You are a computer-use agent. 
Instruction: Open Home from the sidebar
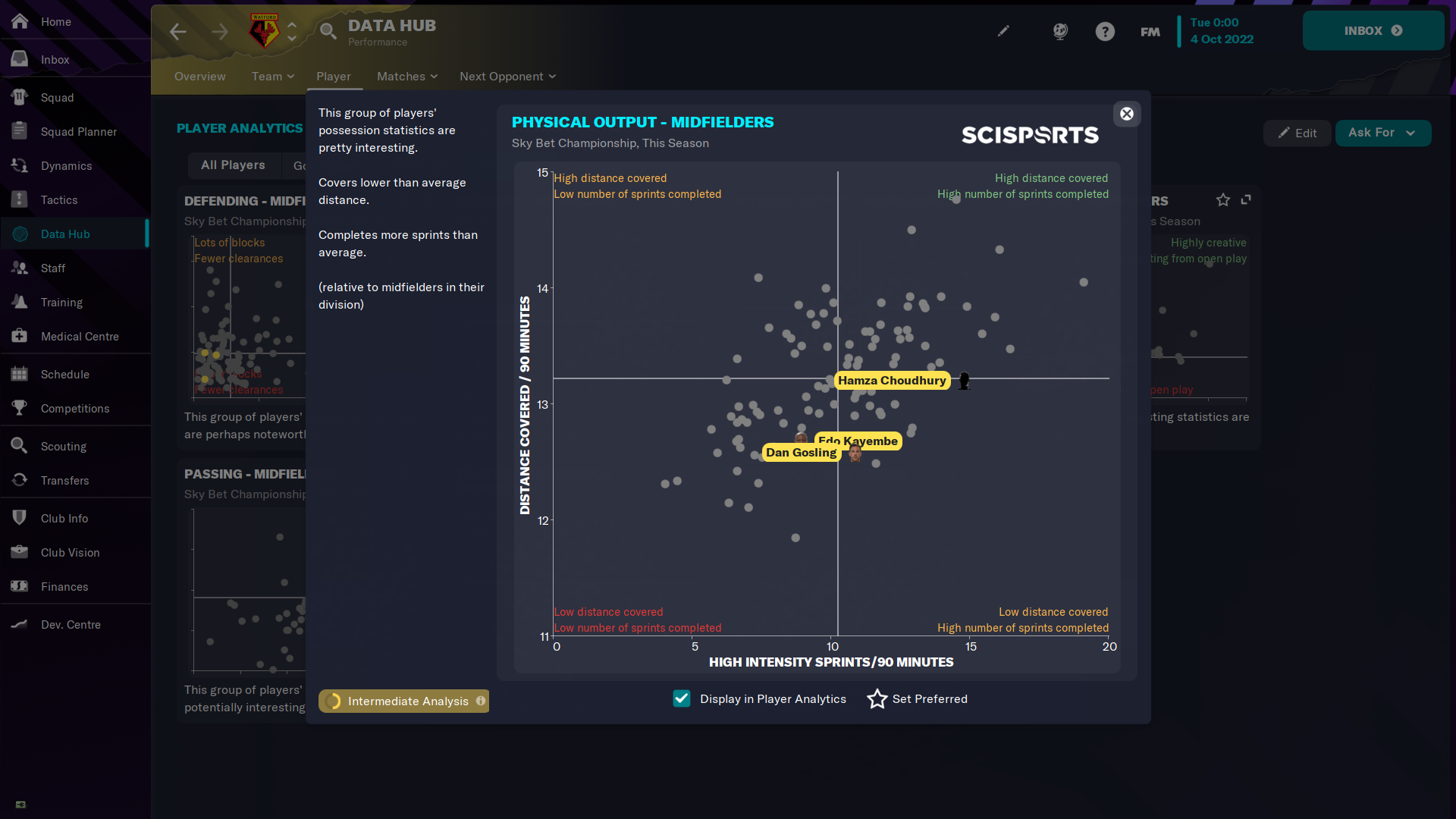75,21
